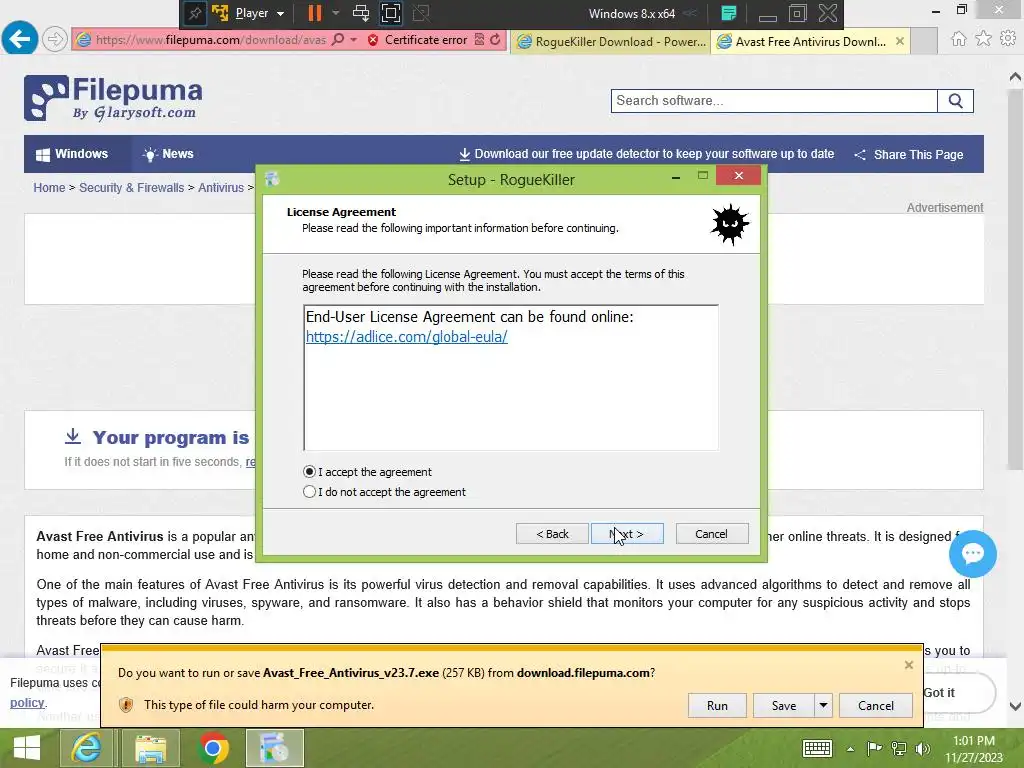This screenshot has width=1024, height=768.
Task: Expand the address bar autocomplete dropdown
Action: (353, 40)
